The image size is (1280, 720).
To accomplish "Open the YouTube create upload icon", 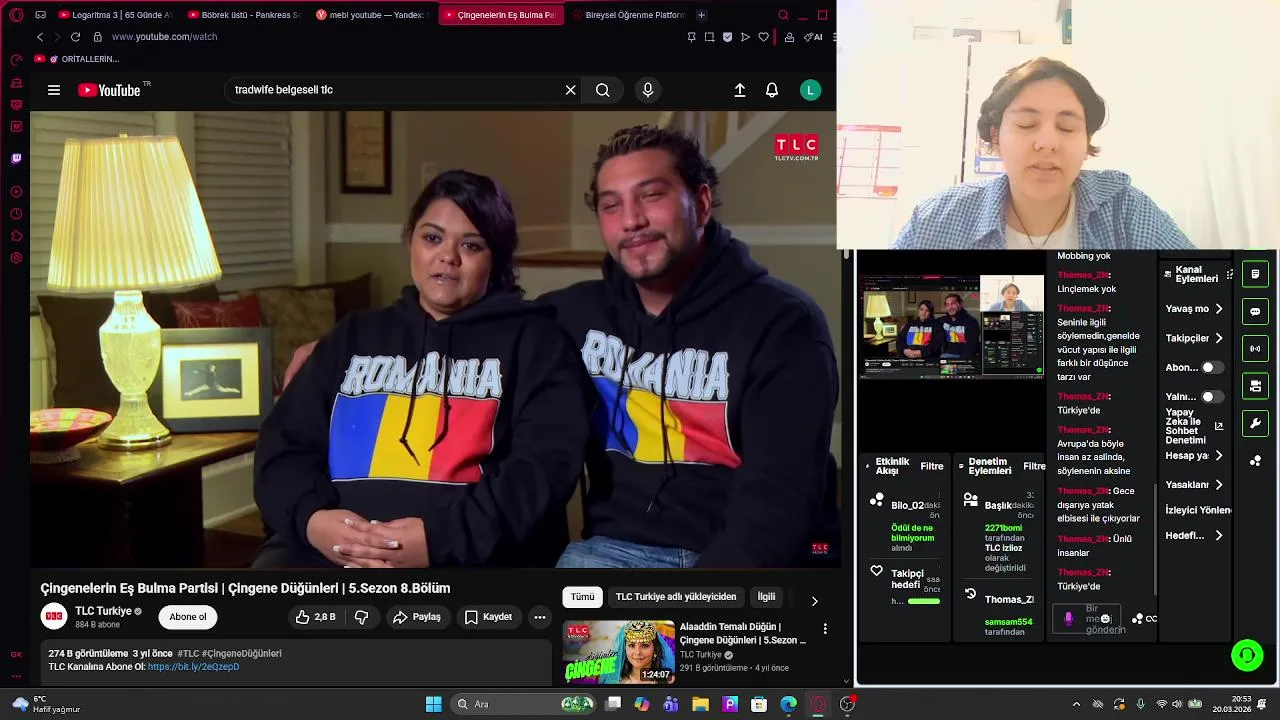I will tap(740, 90).
